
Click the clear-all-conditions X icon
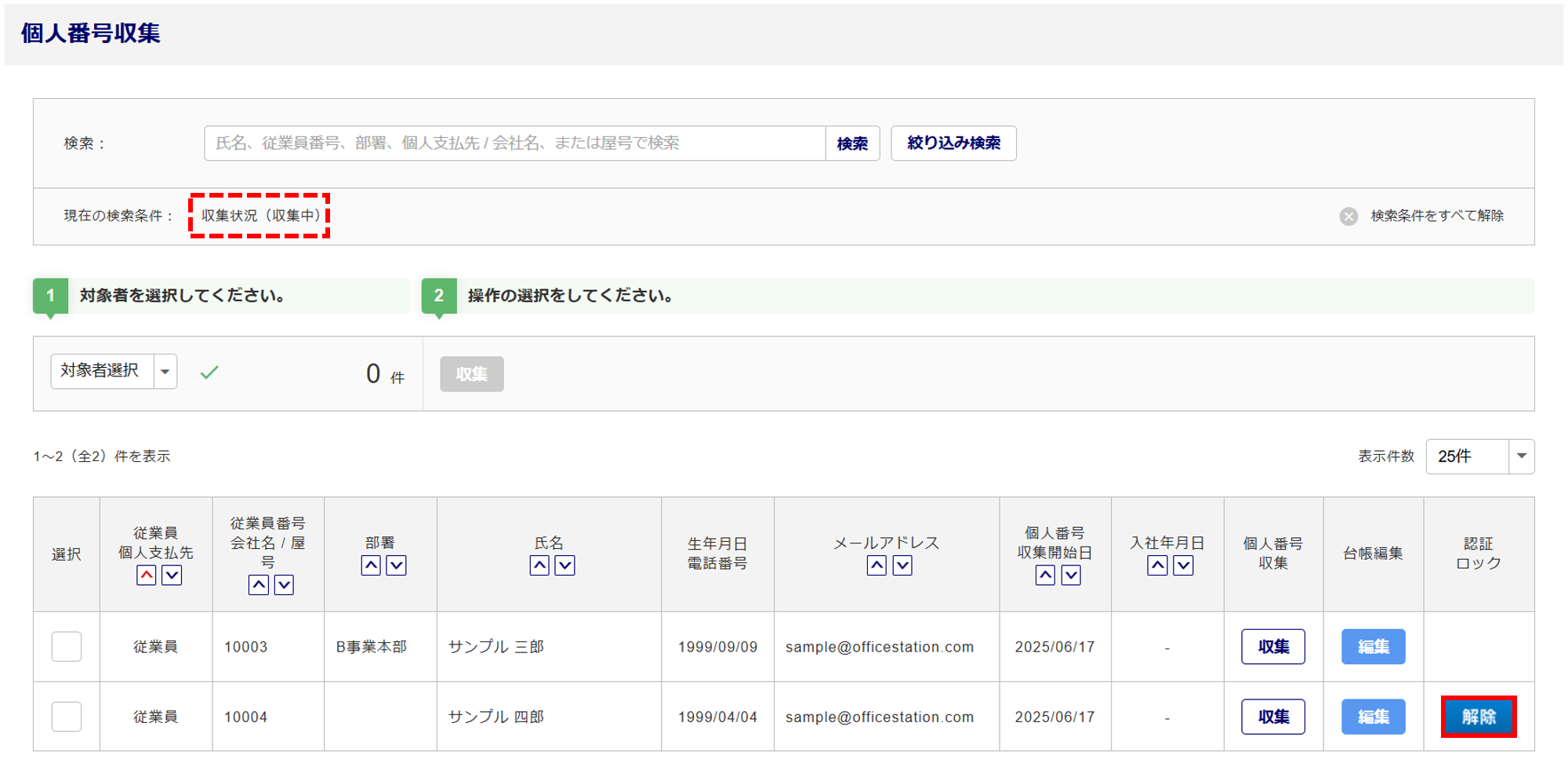click(1348, 216)
